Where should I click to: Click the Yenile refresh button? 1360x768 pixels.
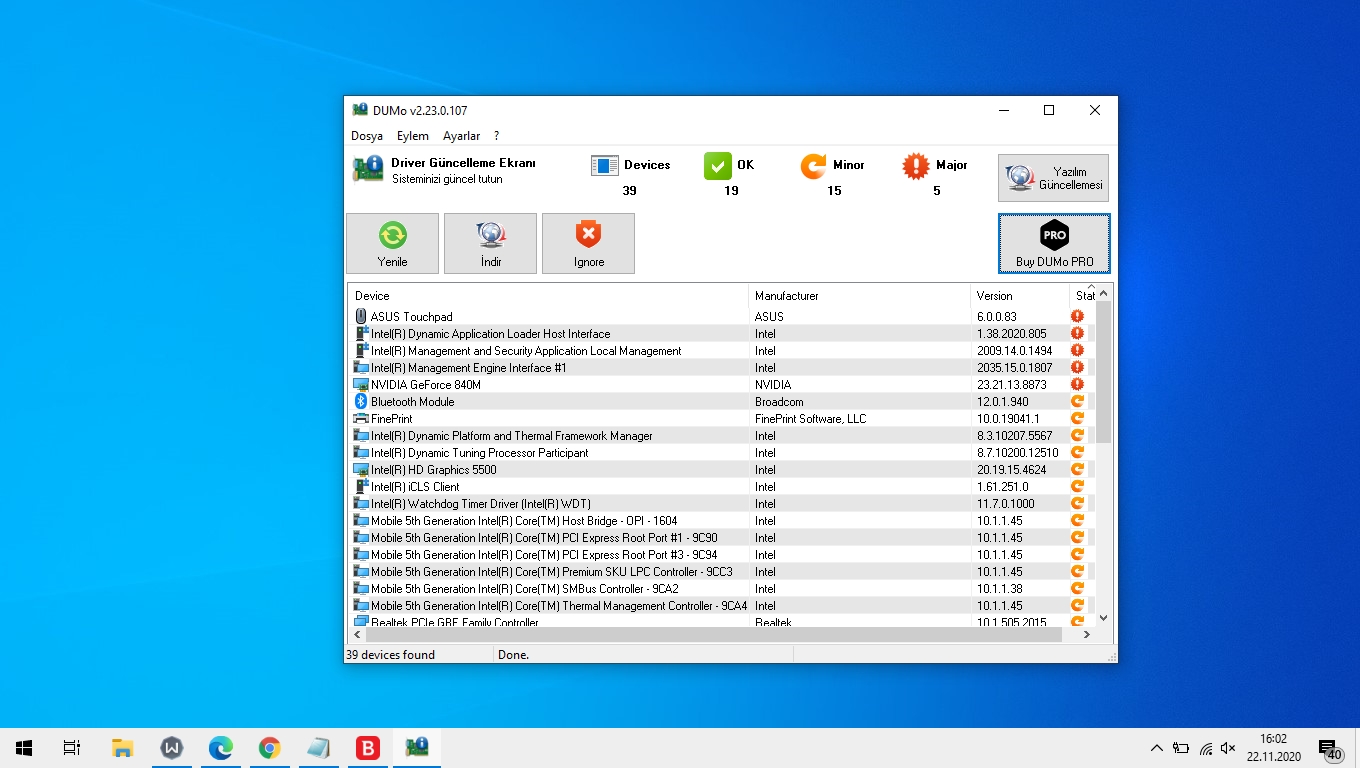pyautogui.click(x=392, y=243)
